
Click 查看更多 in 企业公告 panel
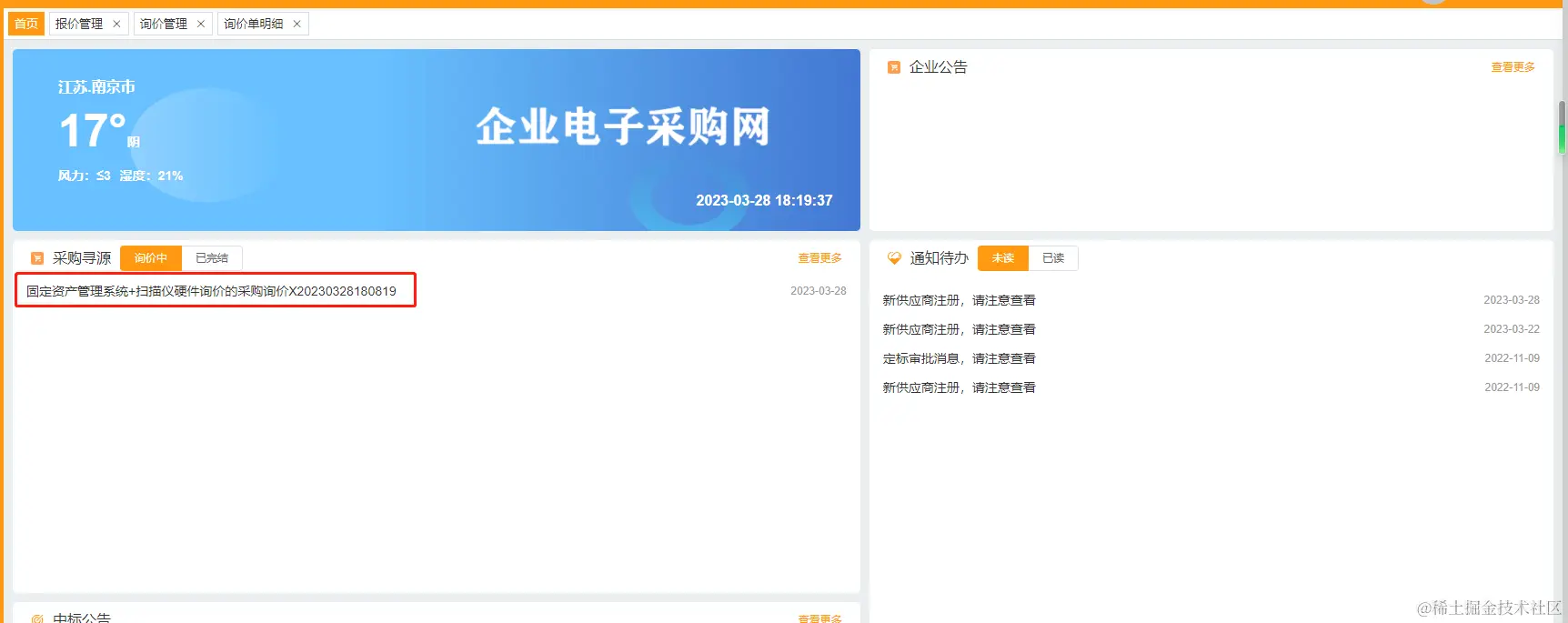pyautogui.click(x=1513, y=67)
